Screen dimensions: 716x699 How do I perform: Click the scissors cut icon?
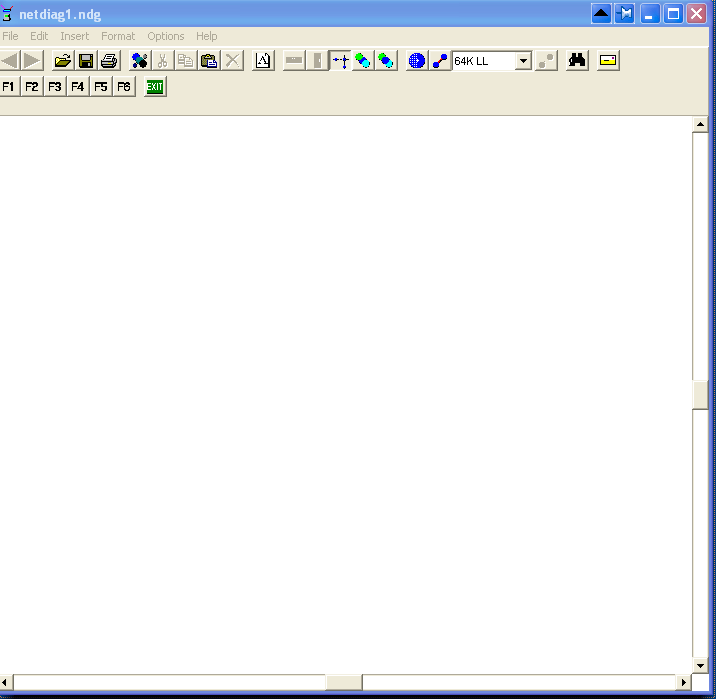click(x=163, y=60)
